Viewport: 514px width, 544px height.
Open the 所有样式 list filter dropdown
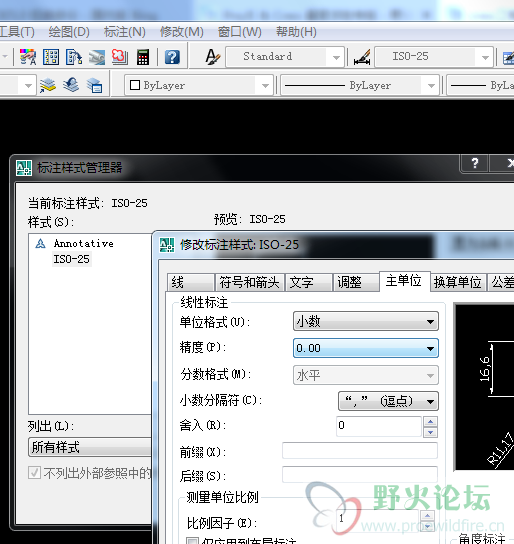click(x=89, y=447)
